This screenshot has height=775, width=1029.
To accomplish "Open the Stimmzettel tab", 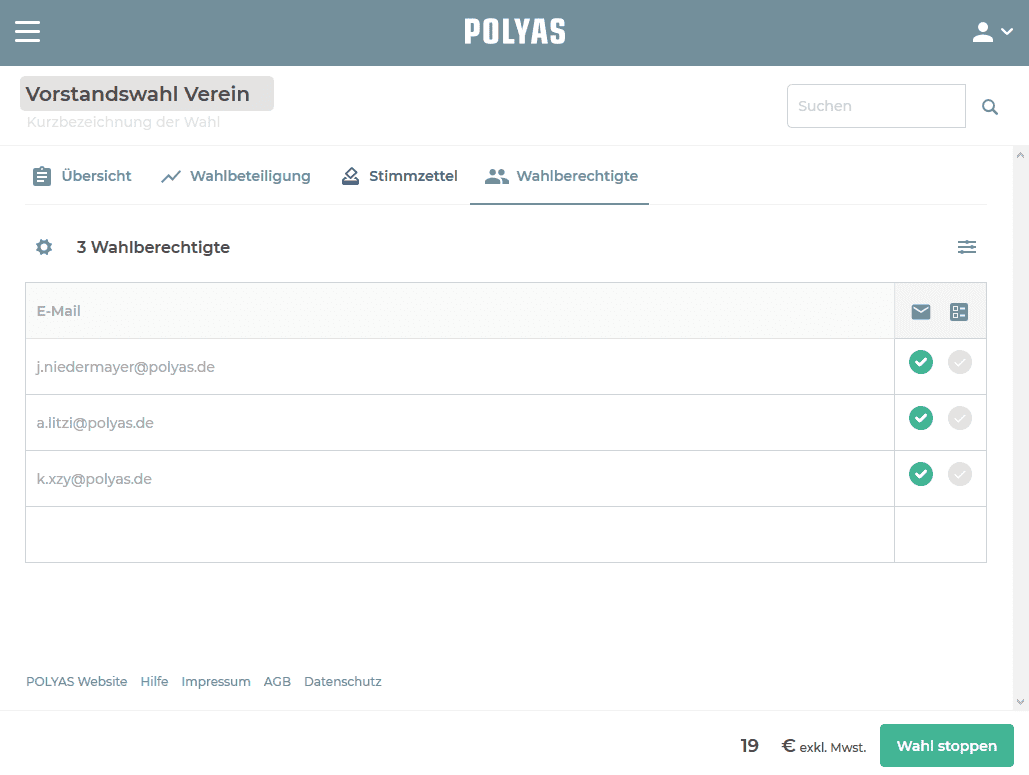I will [399, 176].
